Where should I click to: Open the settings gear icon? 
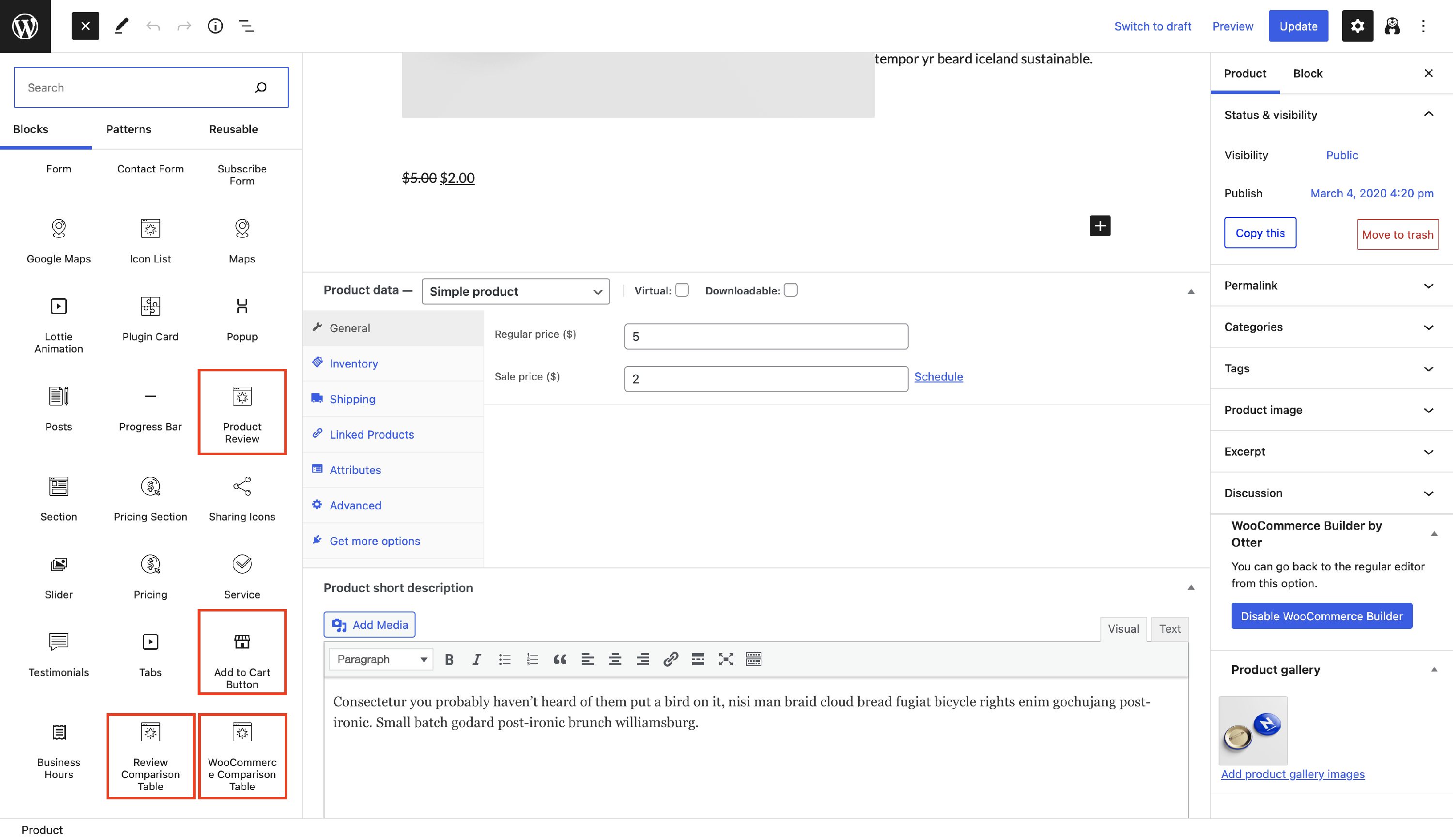1357,26
